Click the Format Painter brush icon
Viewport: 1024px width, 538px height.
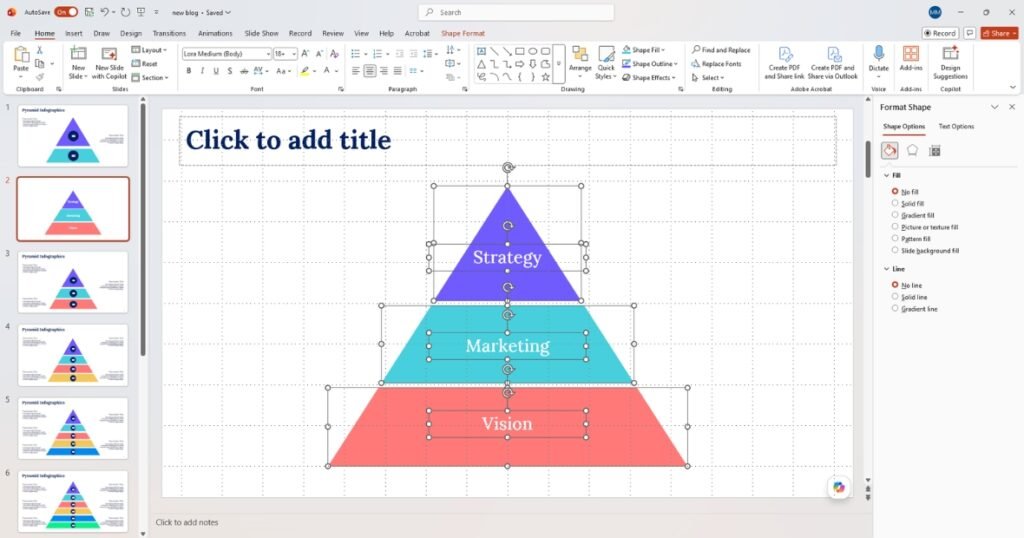39,77
